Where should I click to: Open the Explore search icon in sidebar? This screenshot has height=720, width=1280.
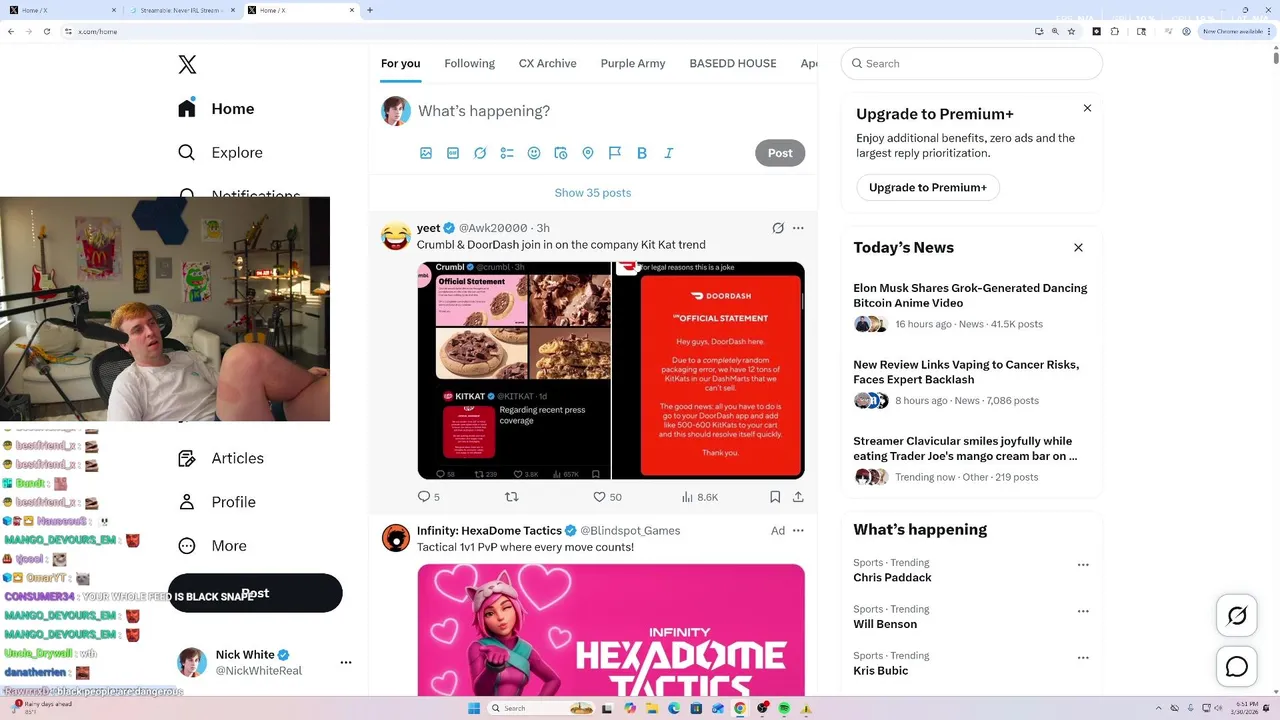tap(187, 153)
